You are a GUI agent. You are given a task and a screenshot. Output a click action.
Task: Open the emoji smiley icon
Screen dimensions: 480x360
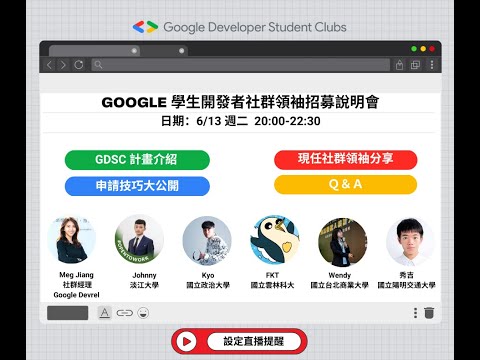click(143, 313)
